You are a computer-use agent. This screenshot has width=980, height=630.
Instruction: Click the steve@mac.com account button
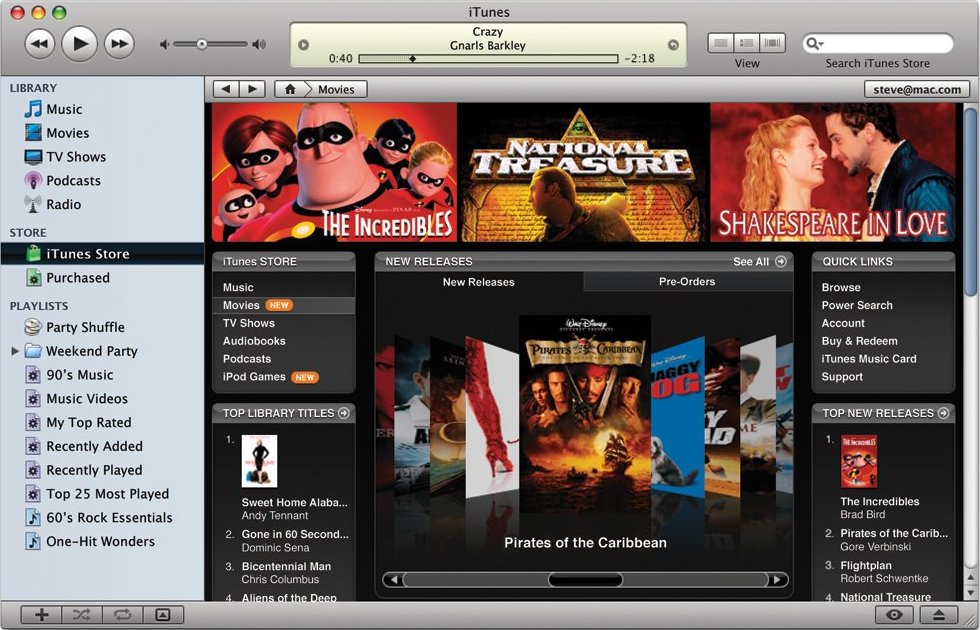tap(917, 89)
